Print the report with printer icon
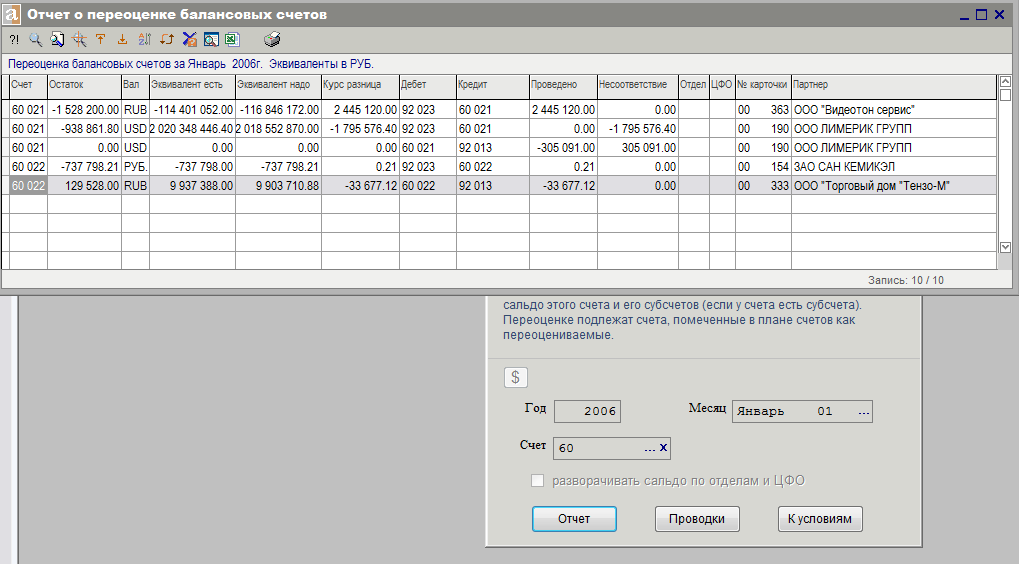Image resolution: width=1019 pixels, height=564 pixels. pyautogui.click(x=272, y=40)
